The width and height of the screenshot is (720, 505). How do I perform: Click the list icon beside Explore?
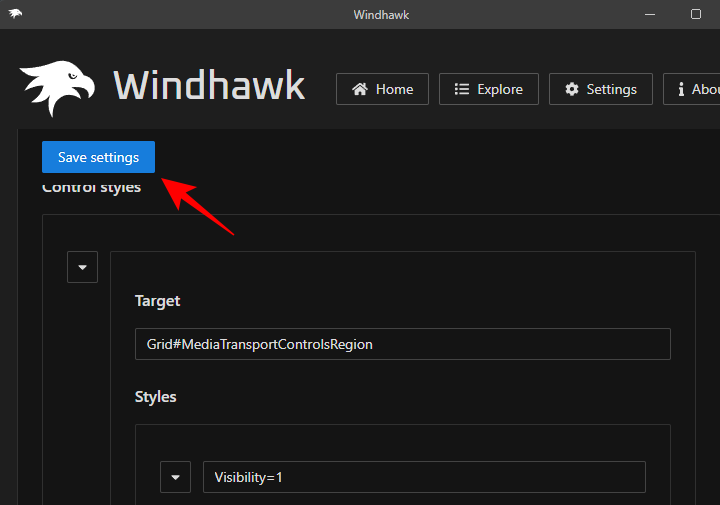pos(462,89)
